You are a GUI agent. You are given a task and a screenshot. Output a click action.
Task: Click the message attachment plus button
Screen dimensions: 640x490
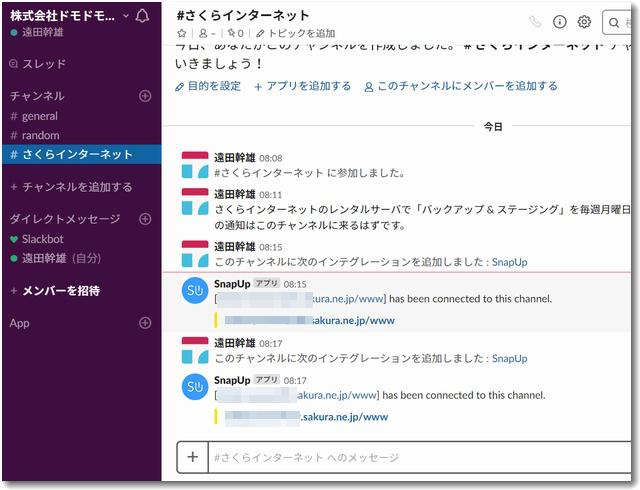pos(192,457)
